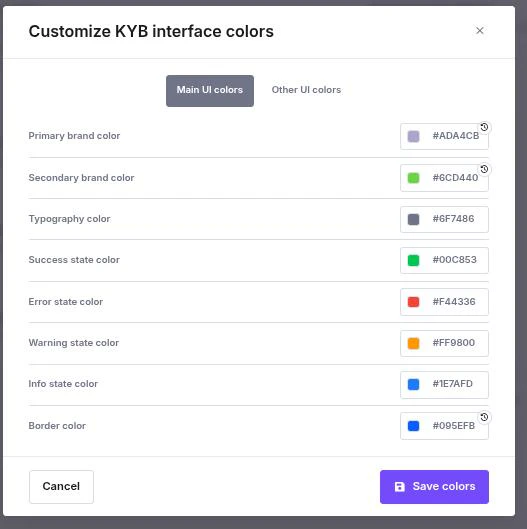The width and height of the screenshot is (527, 529).
Task: Save the customized colors
Action: [x=434, y=486]
